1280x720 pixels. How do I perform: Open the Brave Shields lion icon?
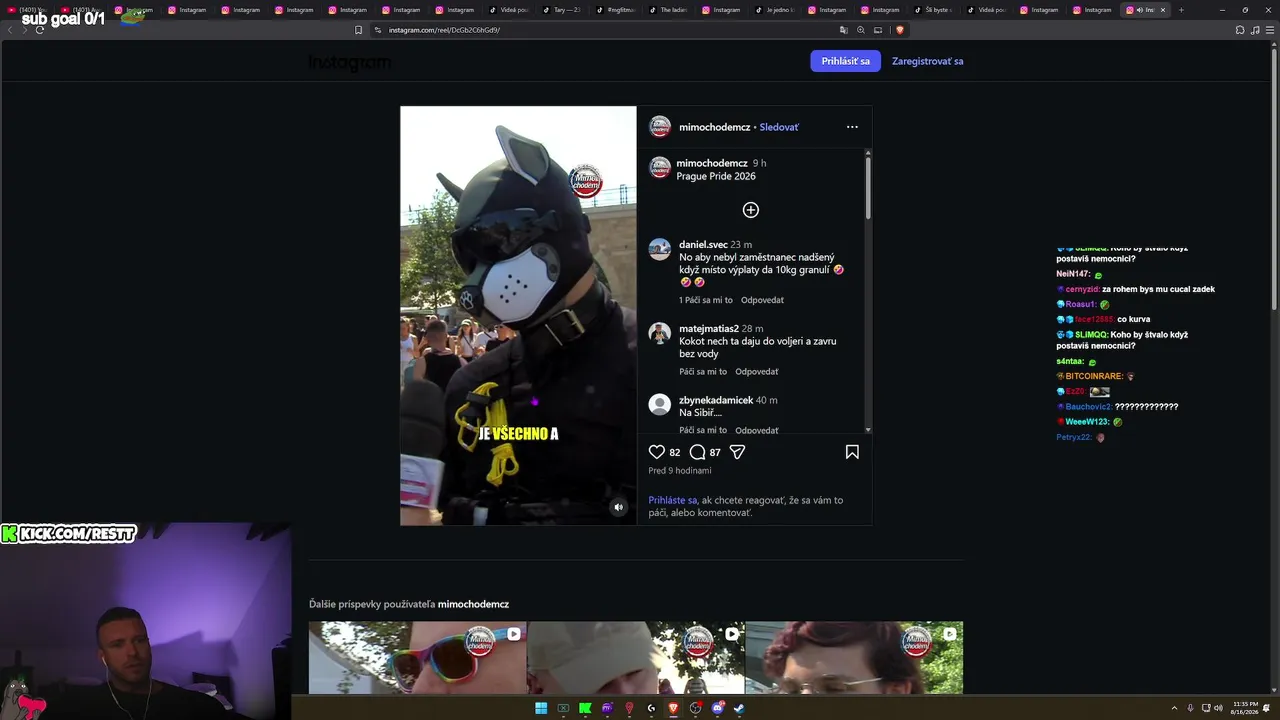click(x=900, y=30)
